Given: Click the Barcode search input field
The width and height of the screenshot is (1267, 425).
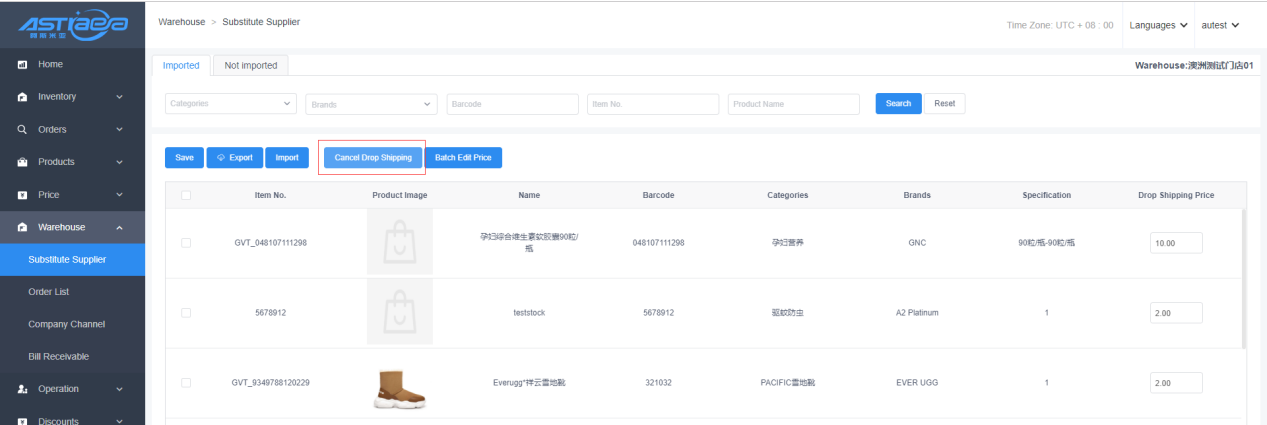Looking at the screenshot, I should click(513, 104).
